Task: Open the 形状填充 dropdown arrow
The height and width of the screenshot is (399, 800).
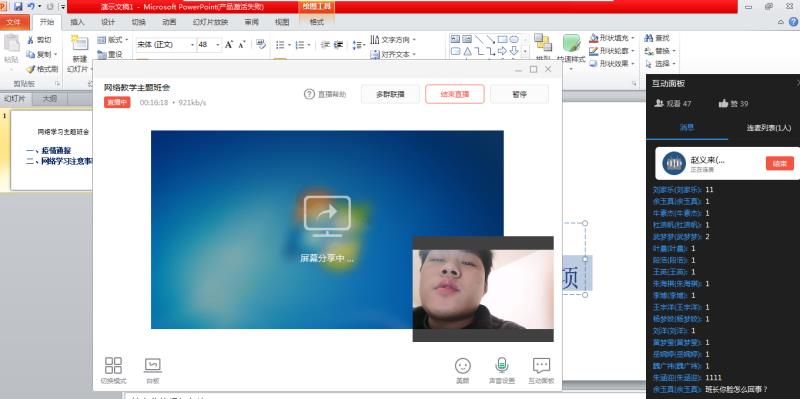Action: [633, 38]
